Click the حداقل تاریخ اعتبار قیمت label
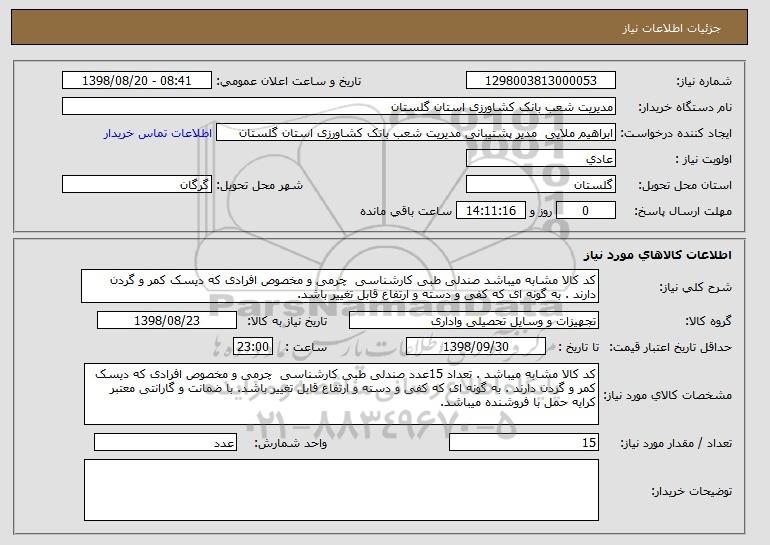 click(x=670, y=348)
